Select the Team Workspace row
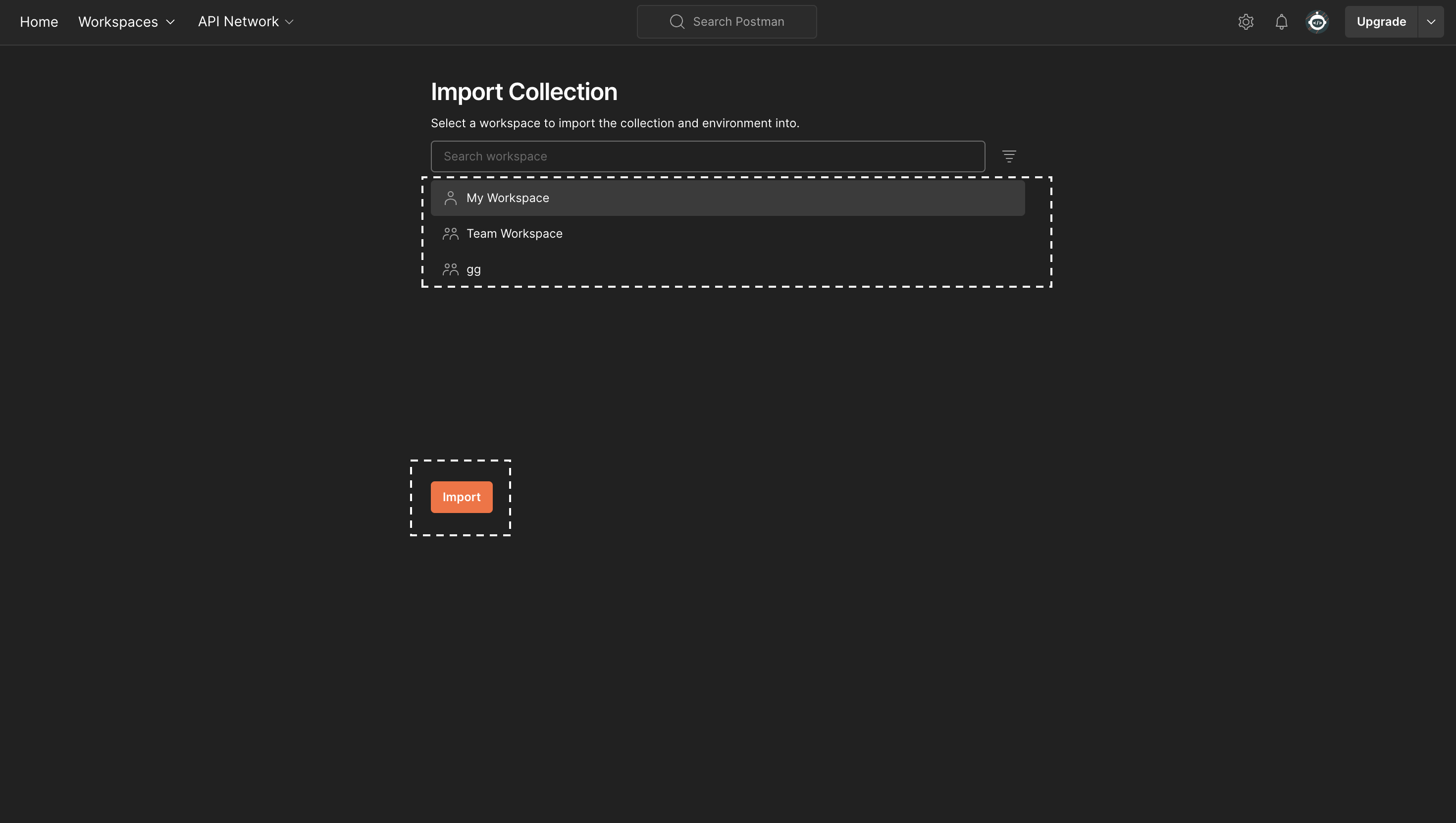 (728, 233)
